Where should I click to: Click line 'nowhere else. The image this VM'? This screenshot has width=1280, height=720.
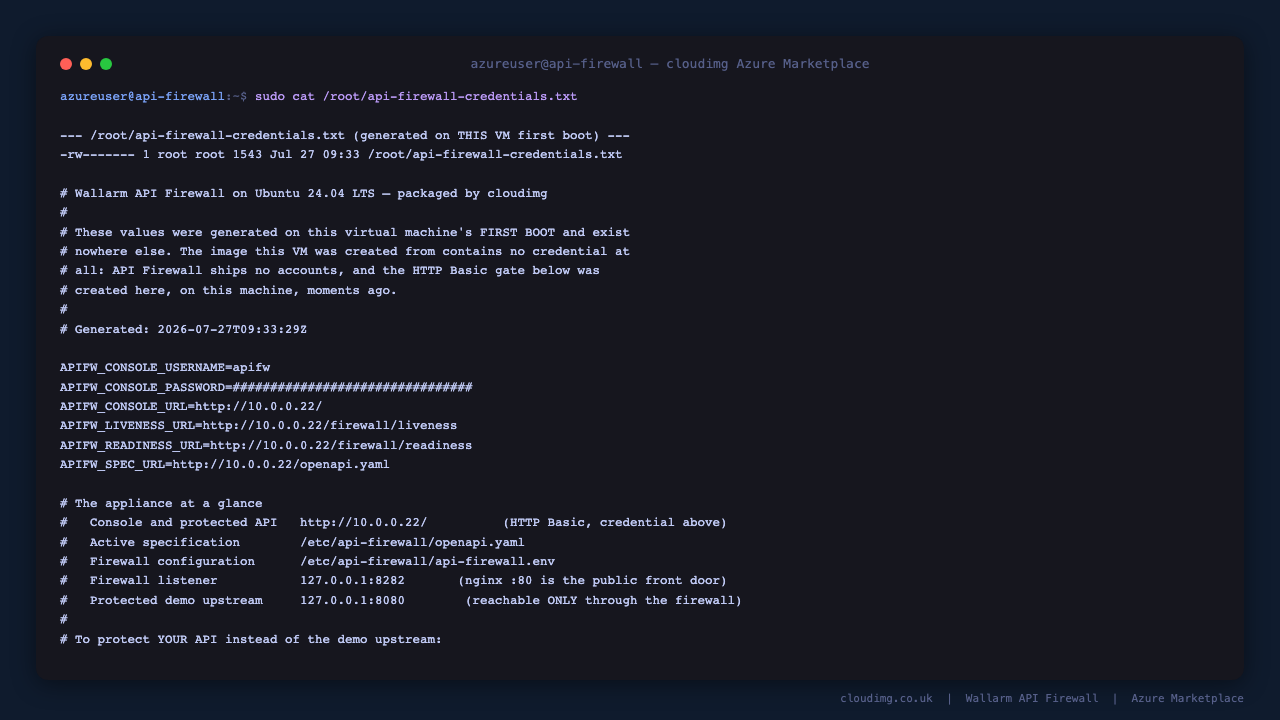pyautogui.click(x=345, y=252)
